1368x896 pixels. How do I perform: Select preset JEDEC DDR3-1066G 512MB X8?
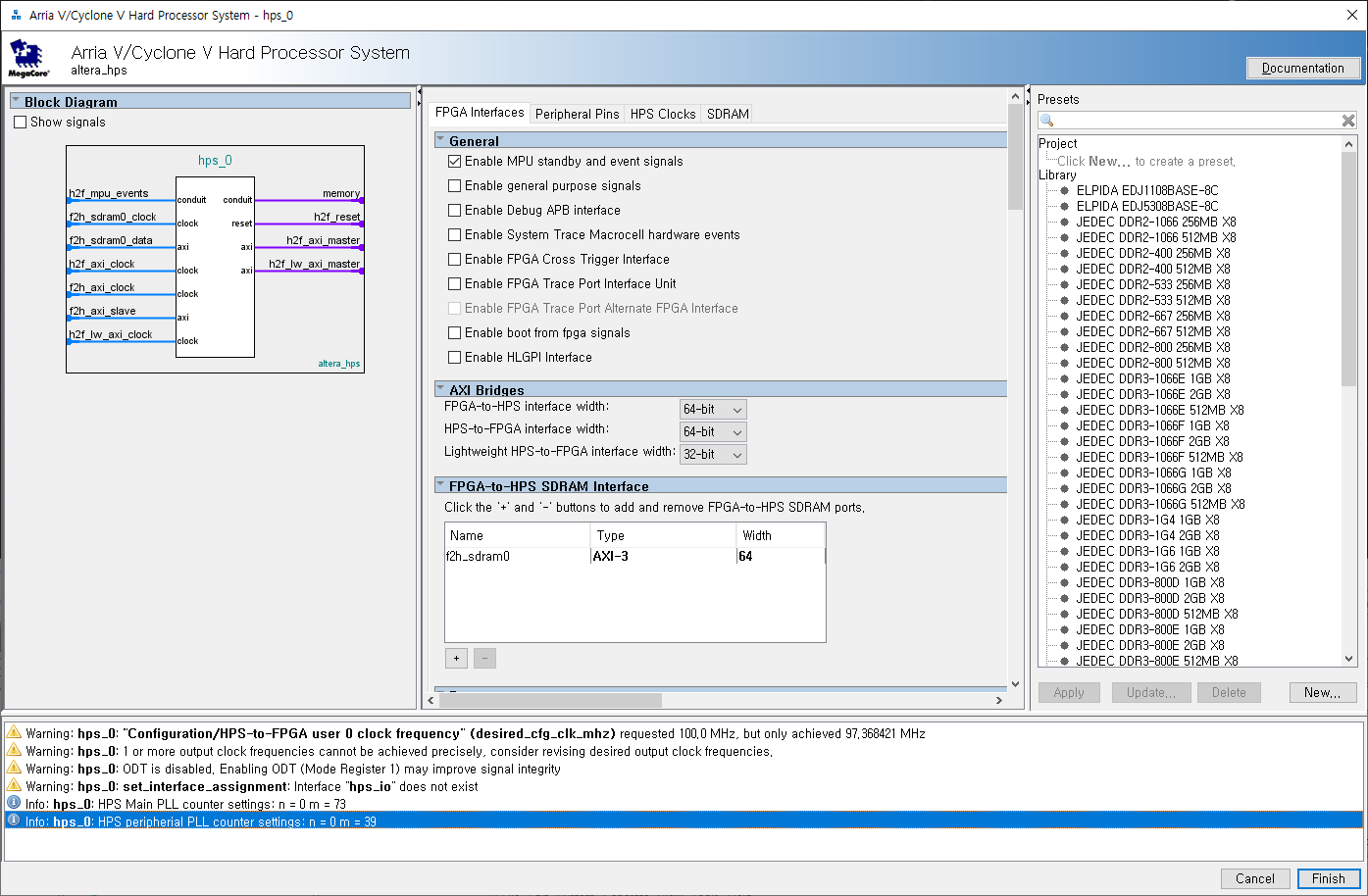[x=1160, y=504]
